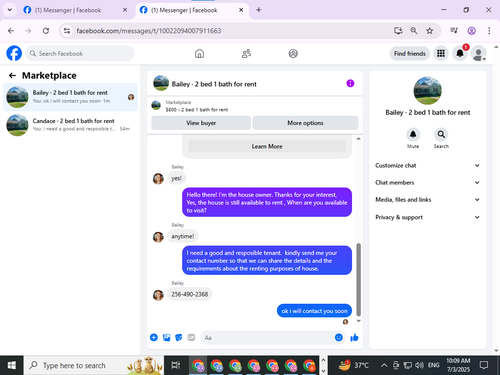Open Windows Task View
This screenshot has height=375, width=500.
(x=175, y=365)
